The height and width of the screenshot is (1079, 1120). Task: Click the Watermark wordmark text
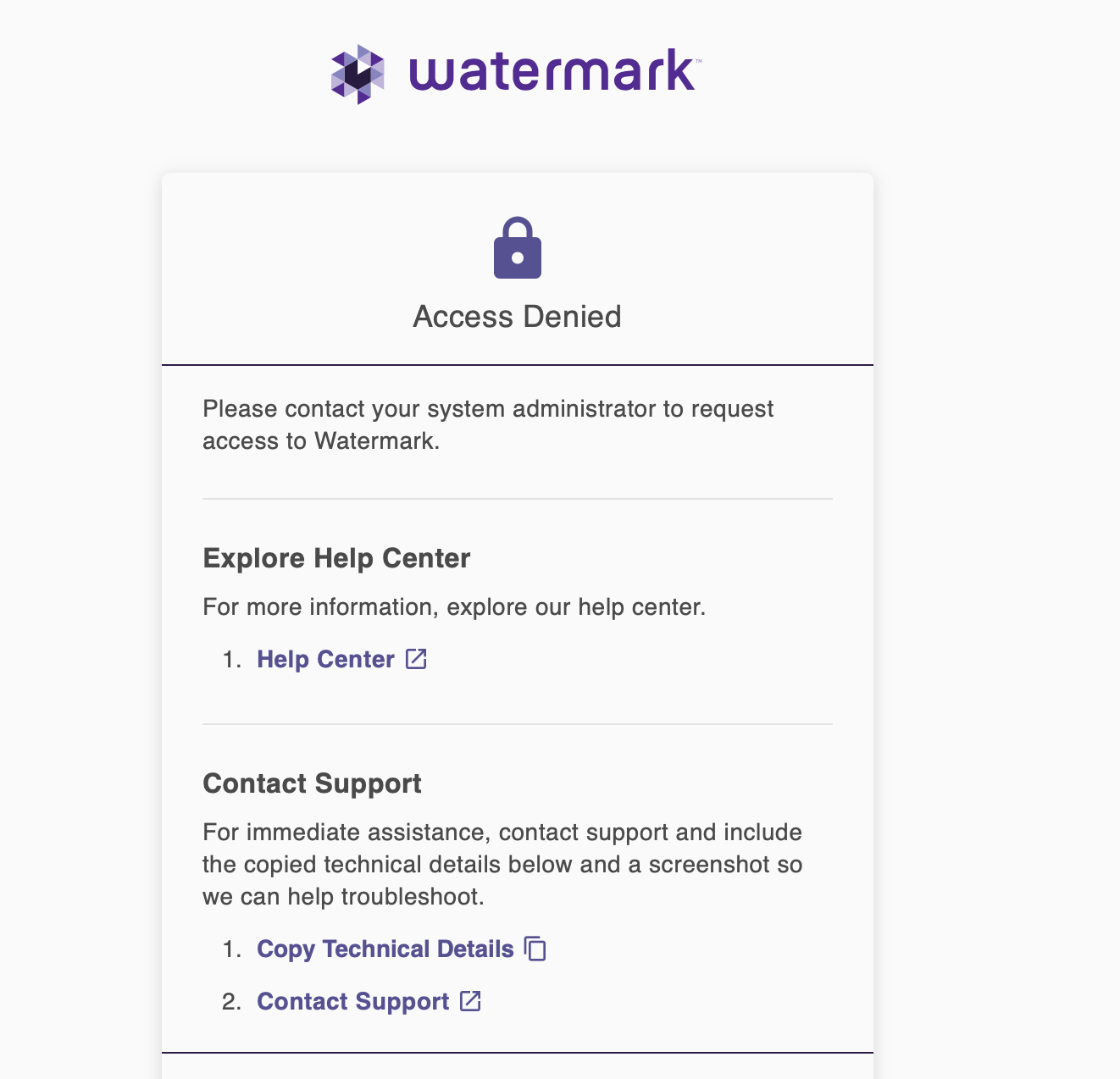pyautogui.click(x=552, y=73)
